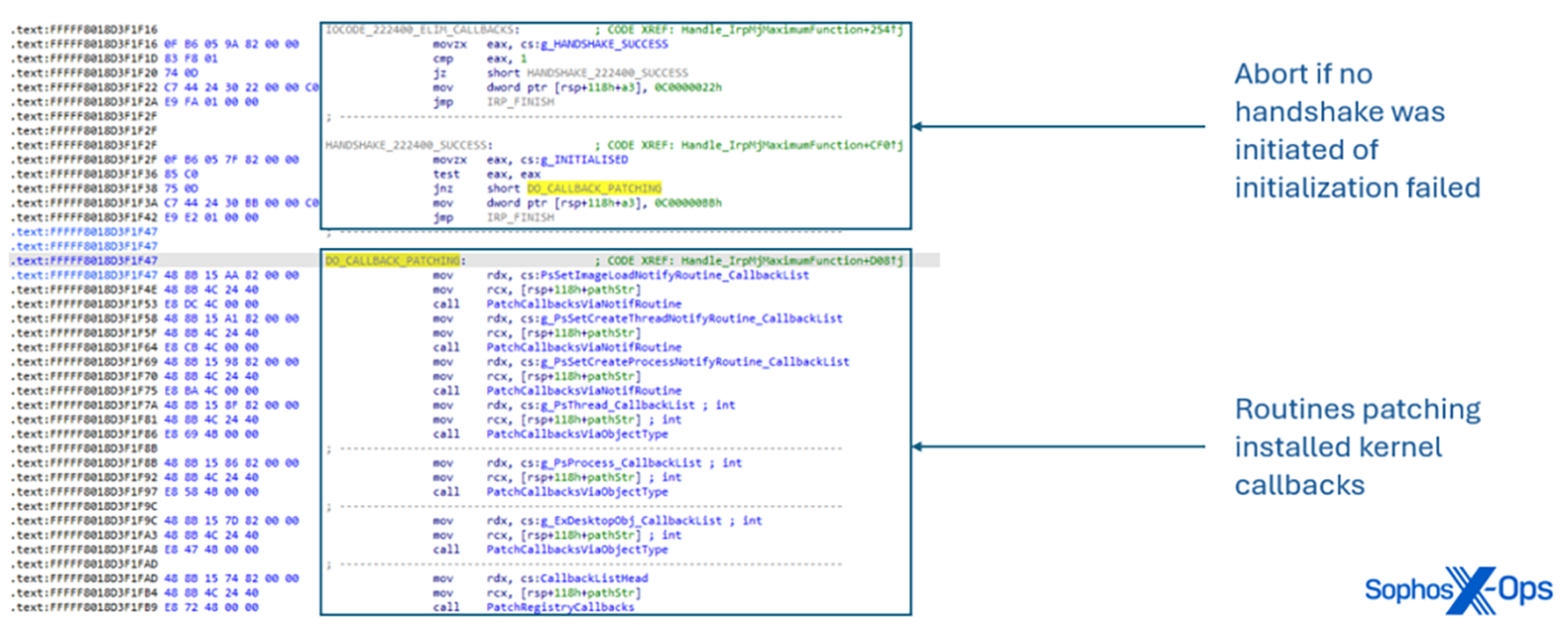Click opcode bytes 83 F8 01
The width and height of the screenshot is (1568, 625).
(x=190, y=59)
